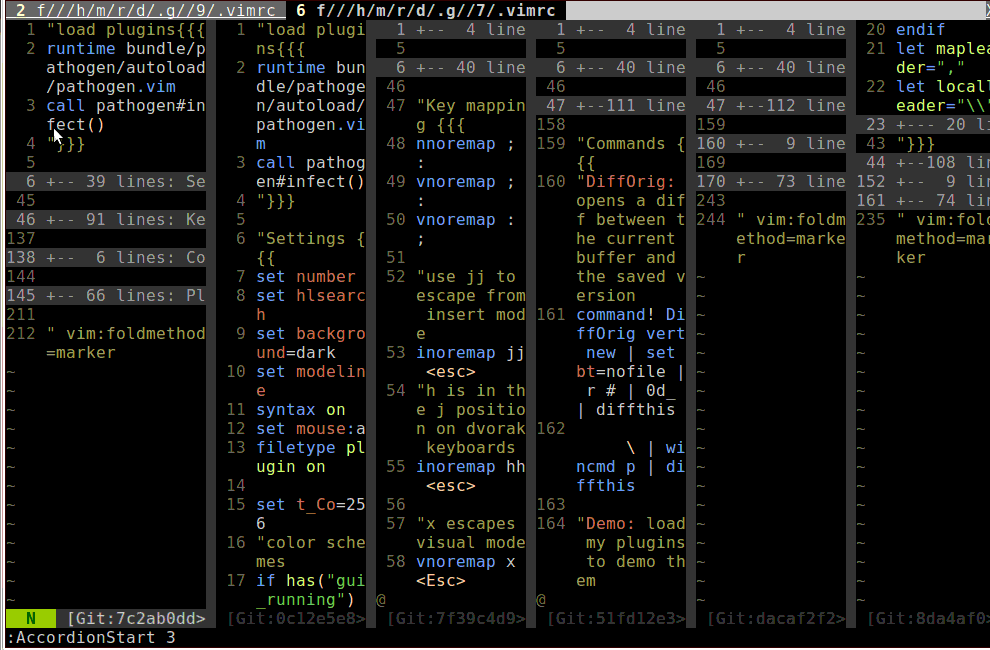Image resolution: width=990 pixels, height=650 pixels.
Task: Select the 'set hlsearc' line
Action: [x=311, y=296]
